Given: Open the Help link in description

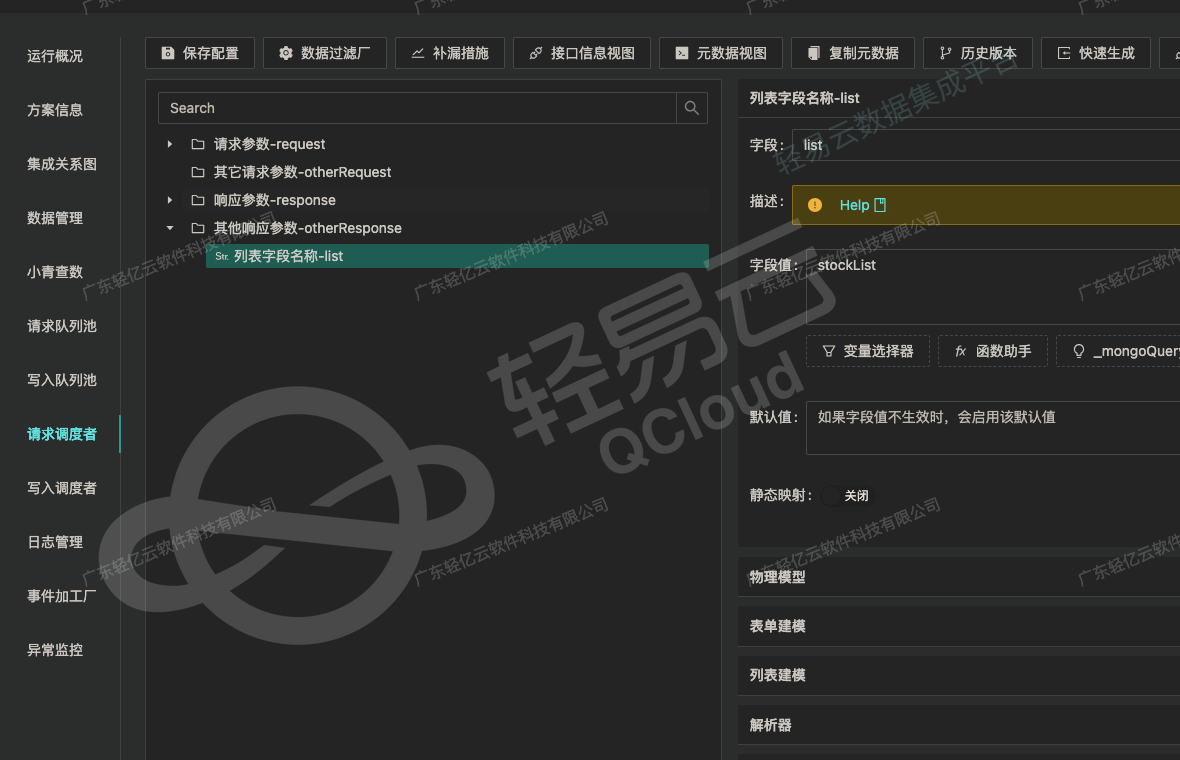Looking at the screenshot, I should [854, 205].
